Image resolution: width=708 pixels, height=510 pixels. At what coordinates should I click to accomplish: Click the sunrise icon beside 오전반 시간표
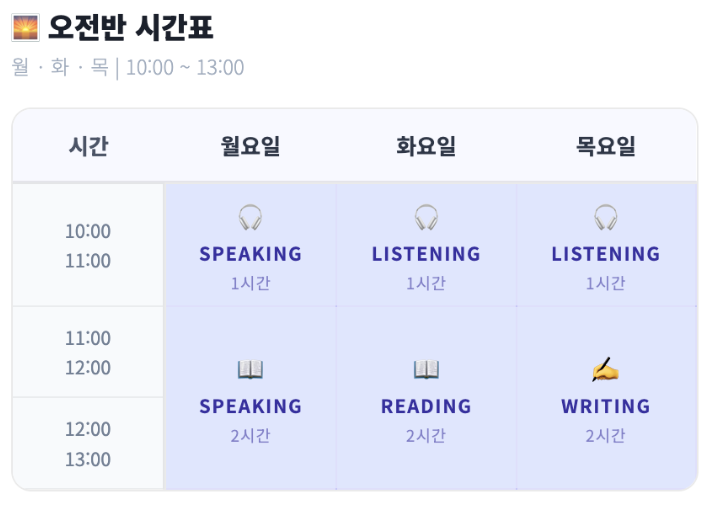tap(25, 28)
